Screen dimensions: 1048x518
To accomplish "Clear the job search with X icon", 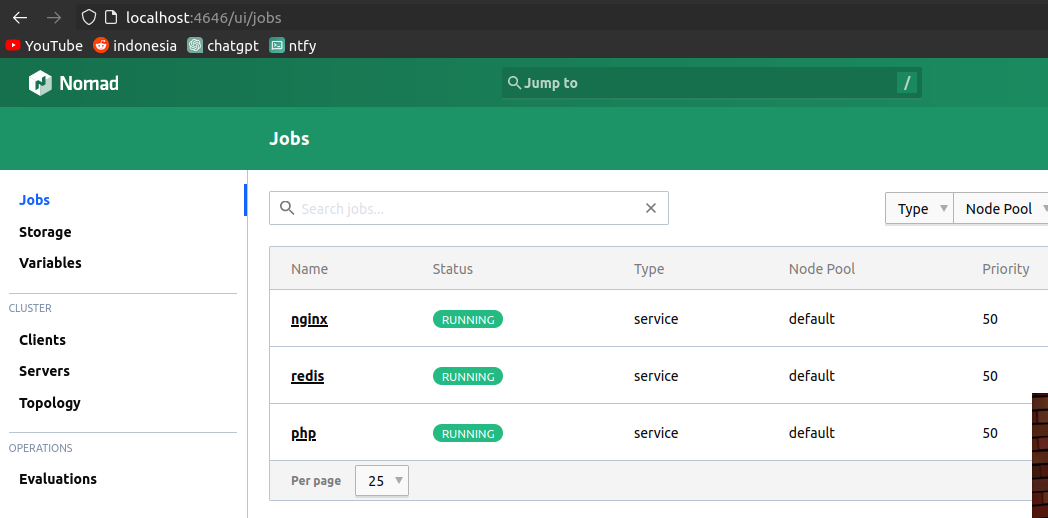I will (651, 208).
